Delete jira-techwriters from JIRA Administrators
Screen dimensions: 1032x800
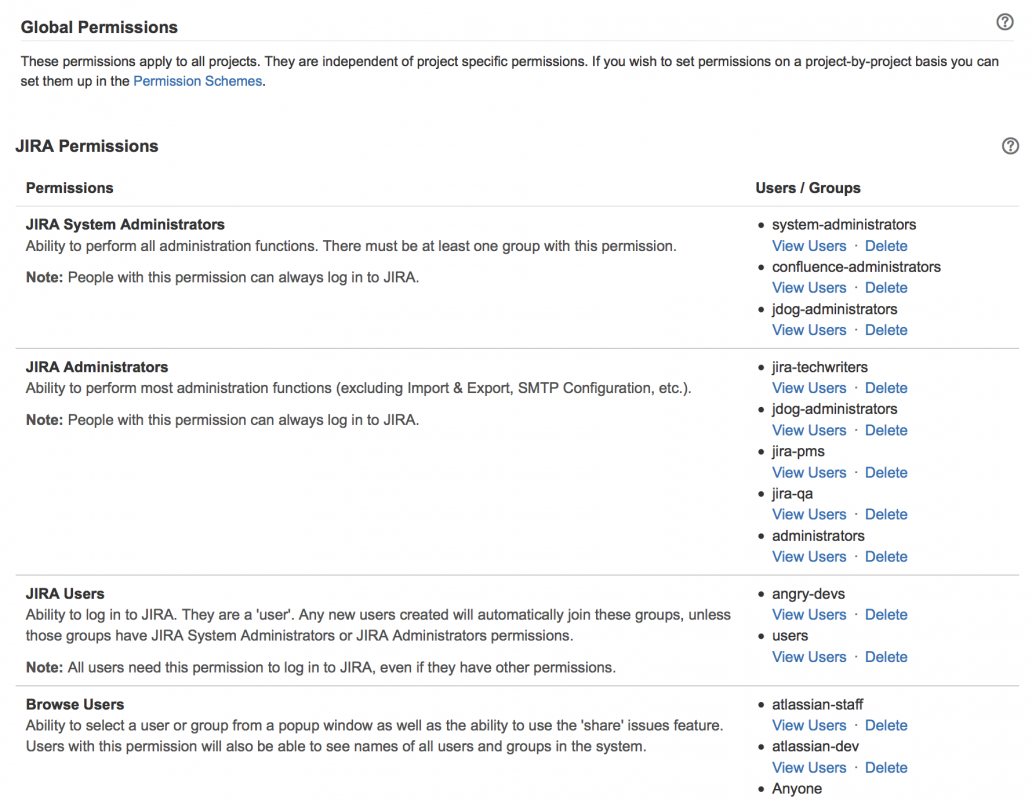click(x=886, y=388)
